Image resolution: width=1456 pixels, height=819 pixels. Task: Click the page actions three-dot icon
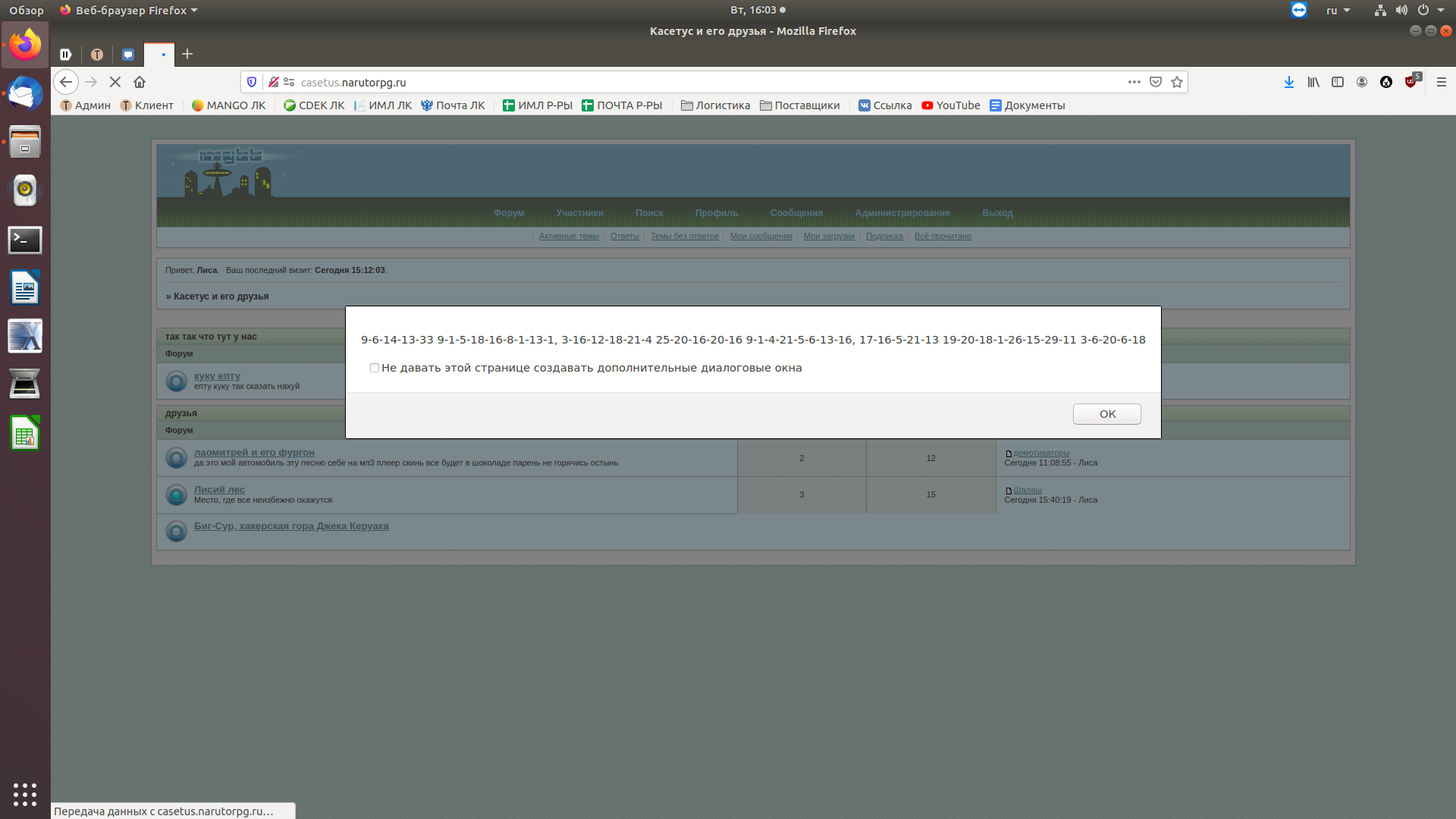pos(1134,82)
